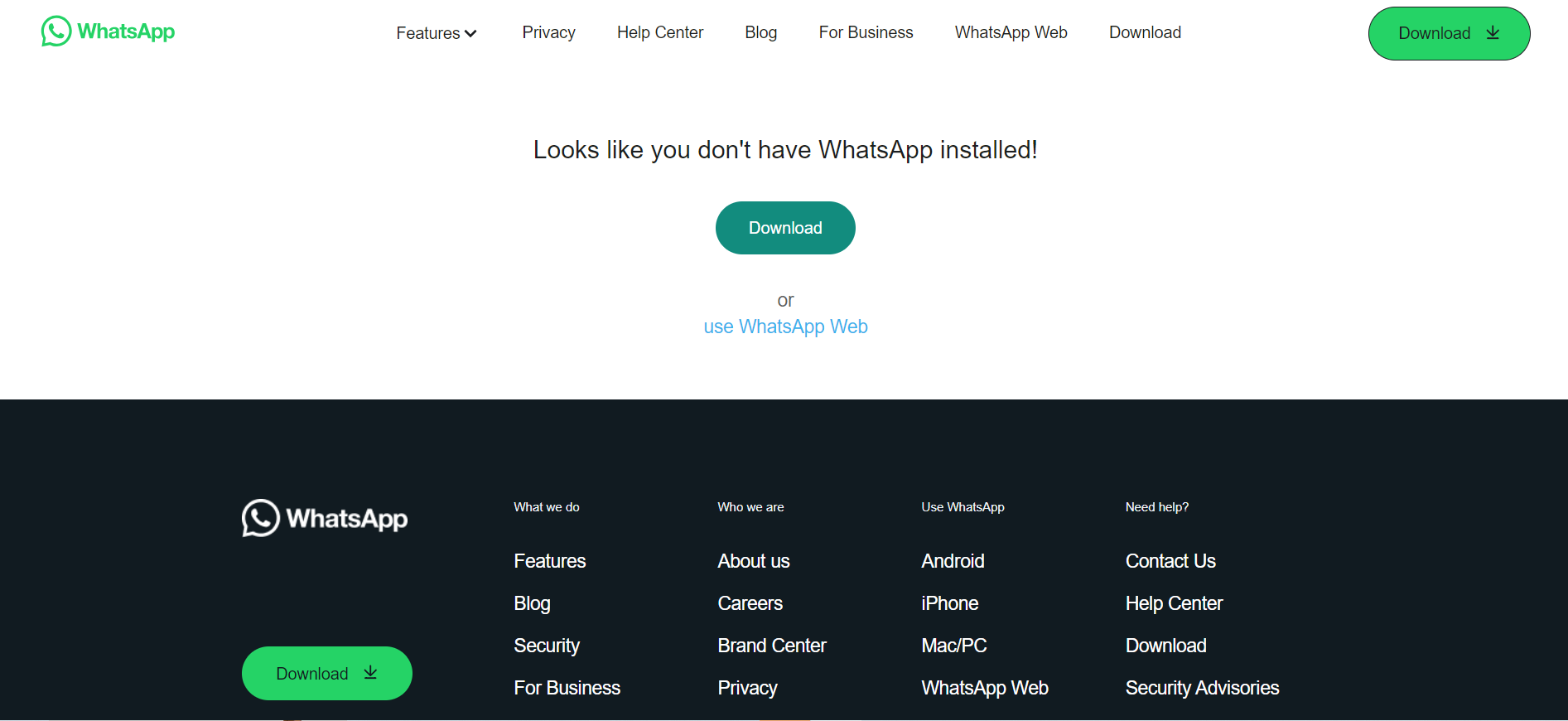Open Help Center link in footer
The width and height of the screenshot is (1568, 721).
(x=1174, y=603)
